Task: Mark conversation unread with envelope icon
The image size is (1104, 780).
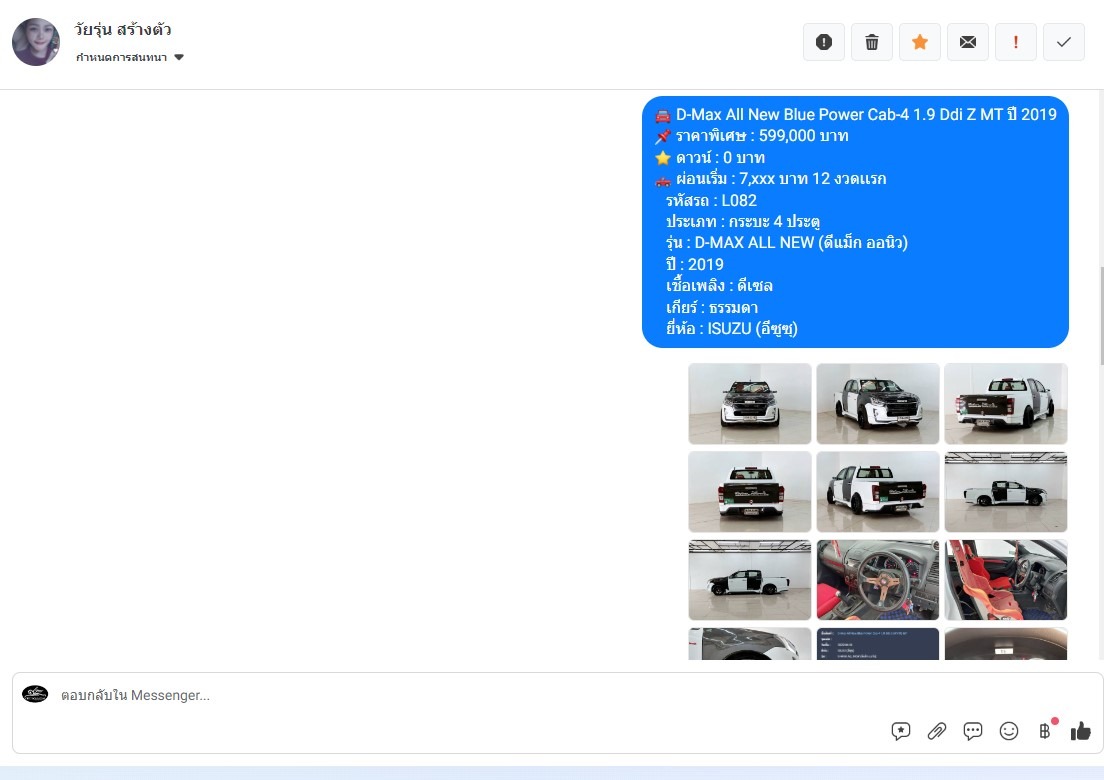Action: tap(968, 42)
